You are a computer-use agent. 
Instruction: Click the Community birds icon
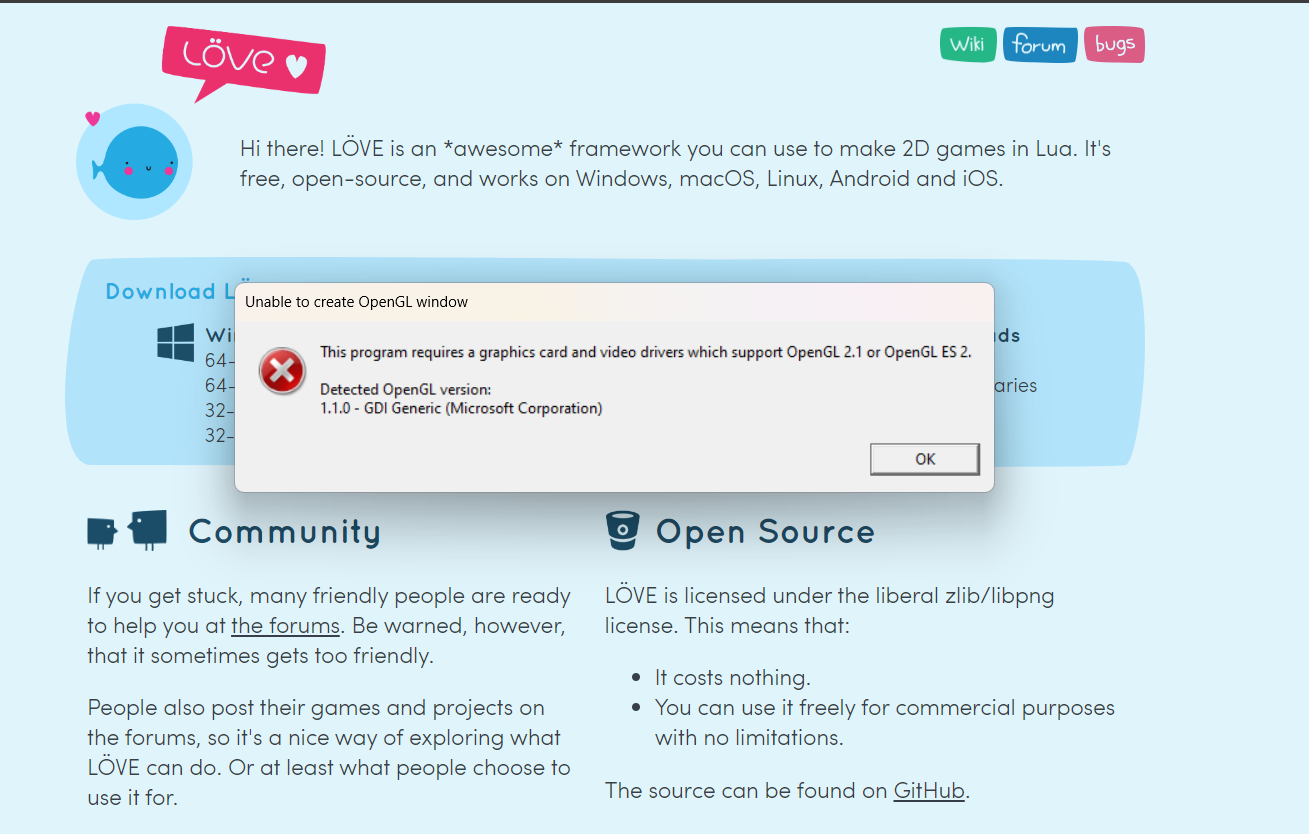click(x=127, y=530)
